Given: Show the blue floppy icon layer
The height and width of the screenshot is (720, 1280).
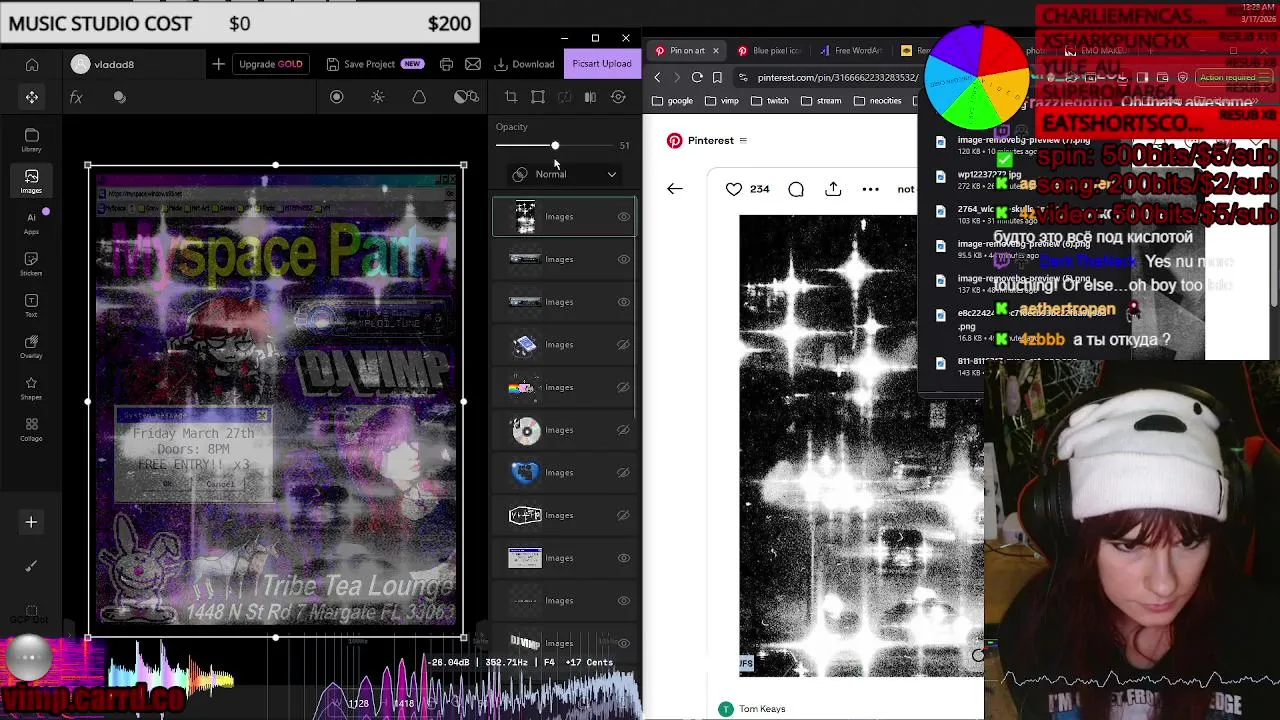Looking at the screenshot, I should tap(623, 345).
